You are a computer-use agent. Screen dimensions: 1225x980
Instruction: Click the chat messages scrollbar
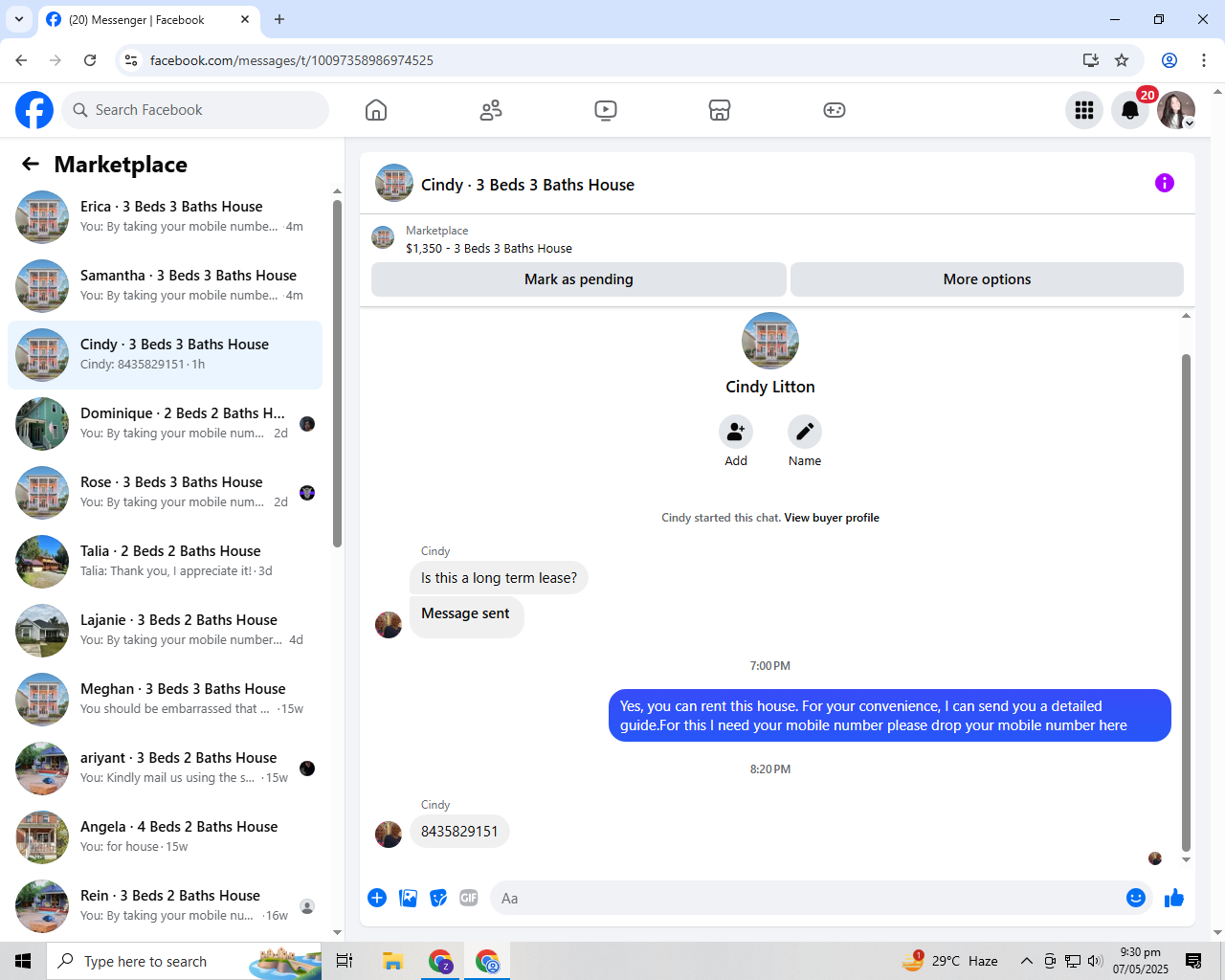[x=1186, y=603]
